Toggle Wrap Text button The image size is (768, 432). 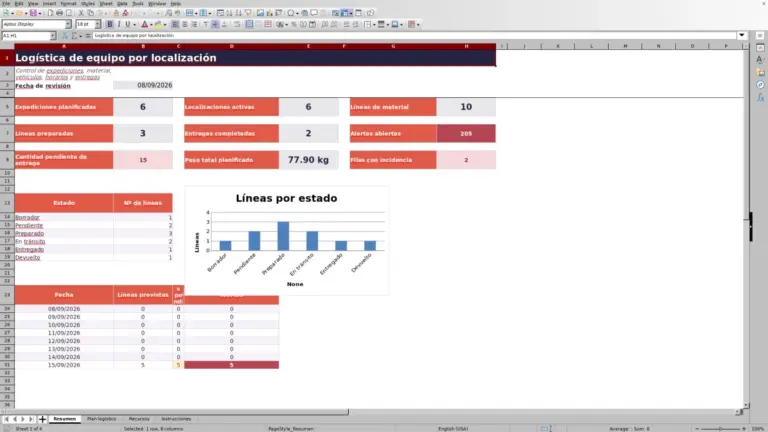tap(237, 24)
